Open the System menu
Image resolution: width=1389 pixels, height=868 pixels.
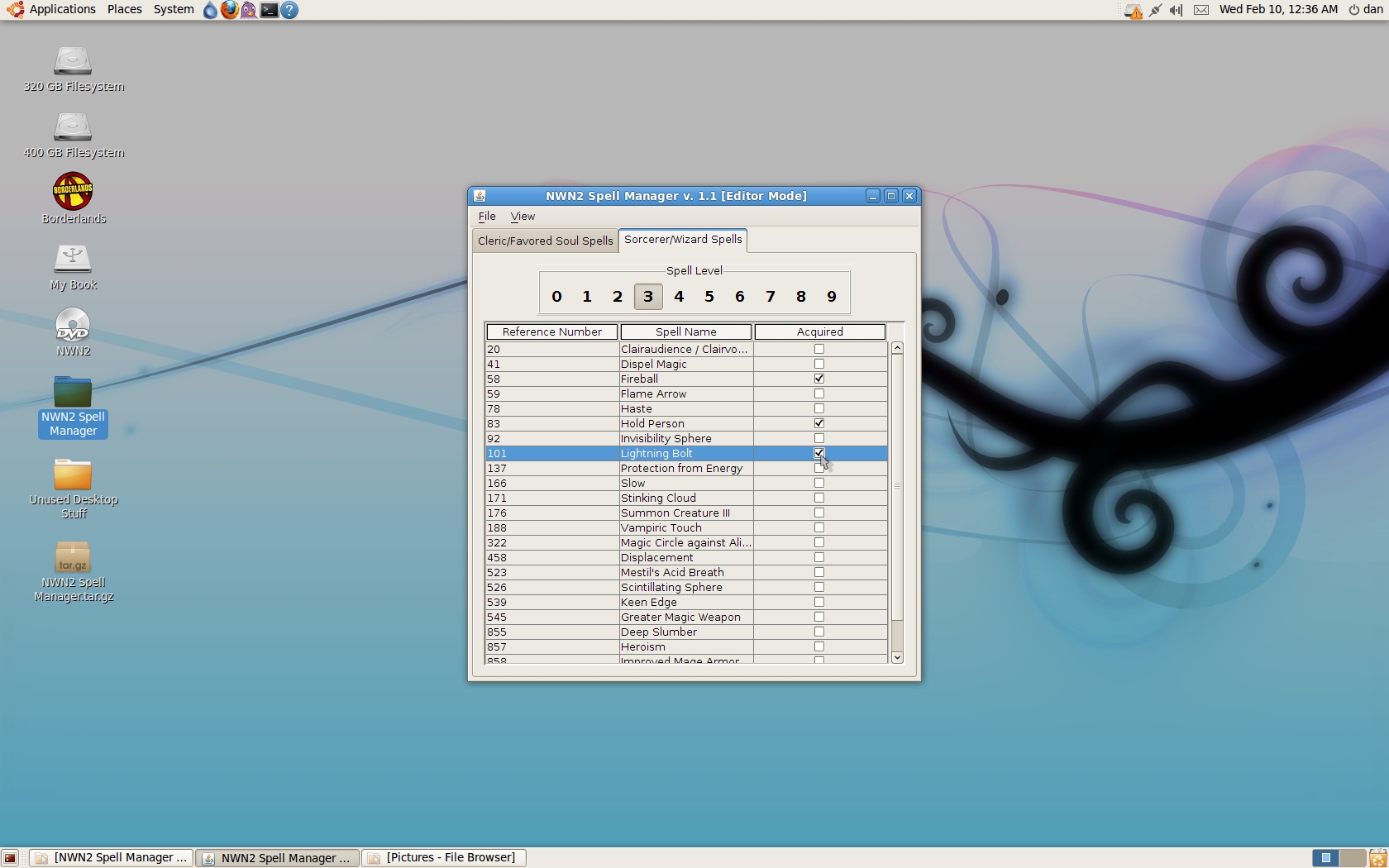click(174, 10)
